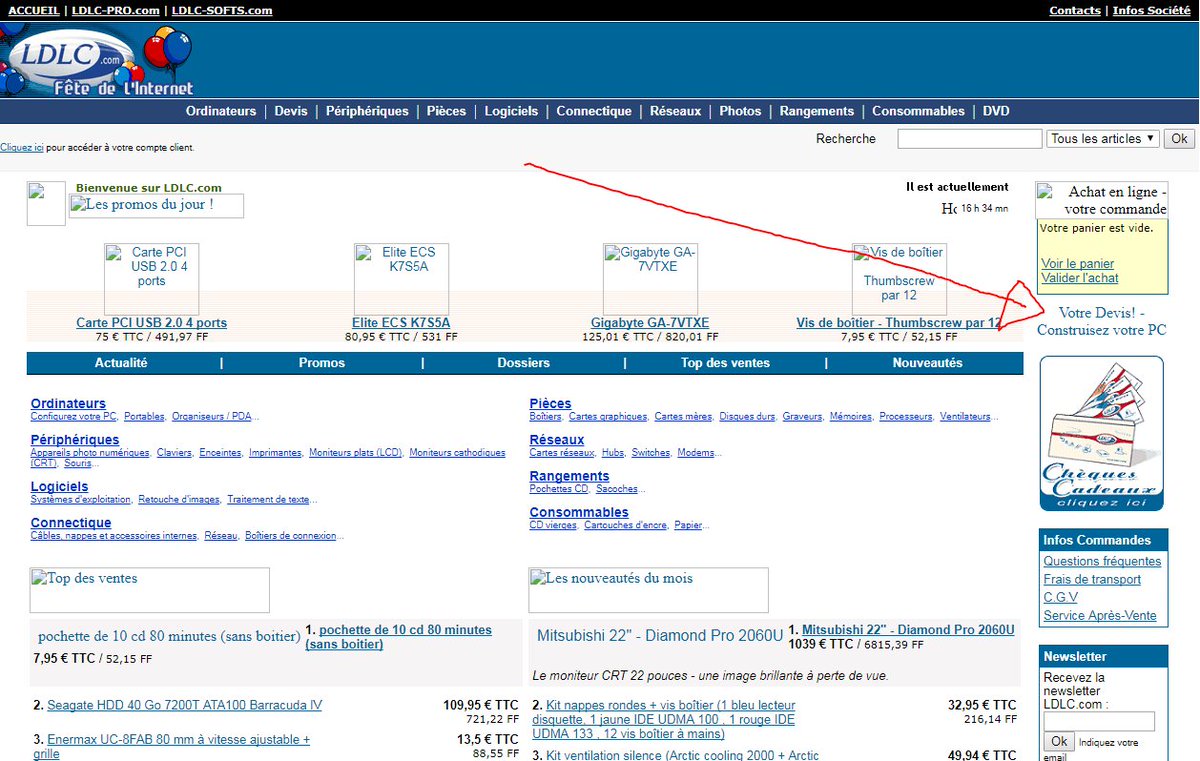Open the Service Après-Vente link

coord(1100,615)
